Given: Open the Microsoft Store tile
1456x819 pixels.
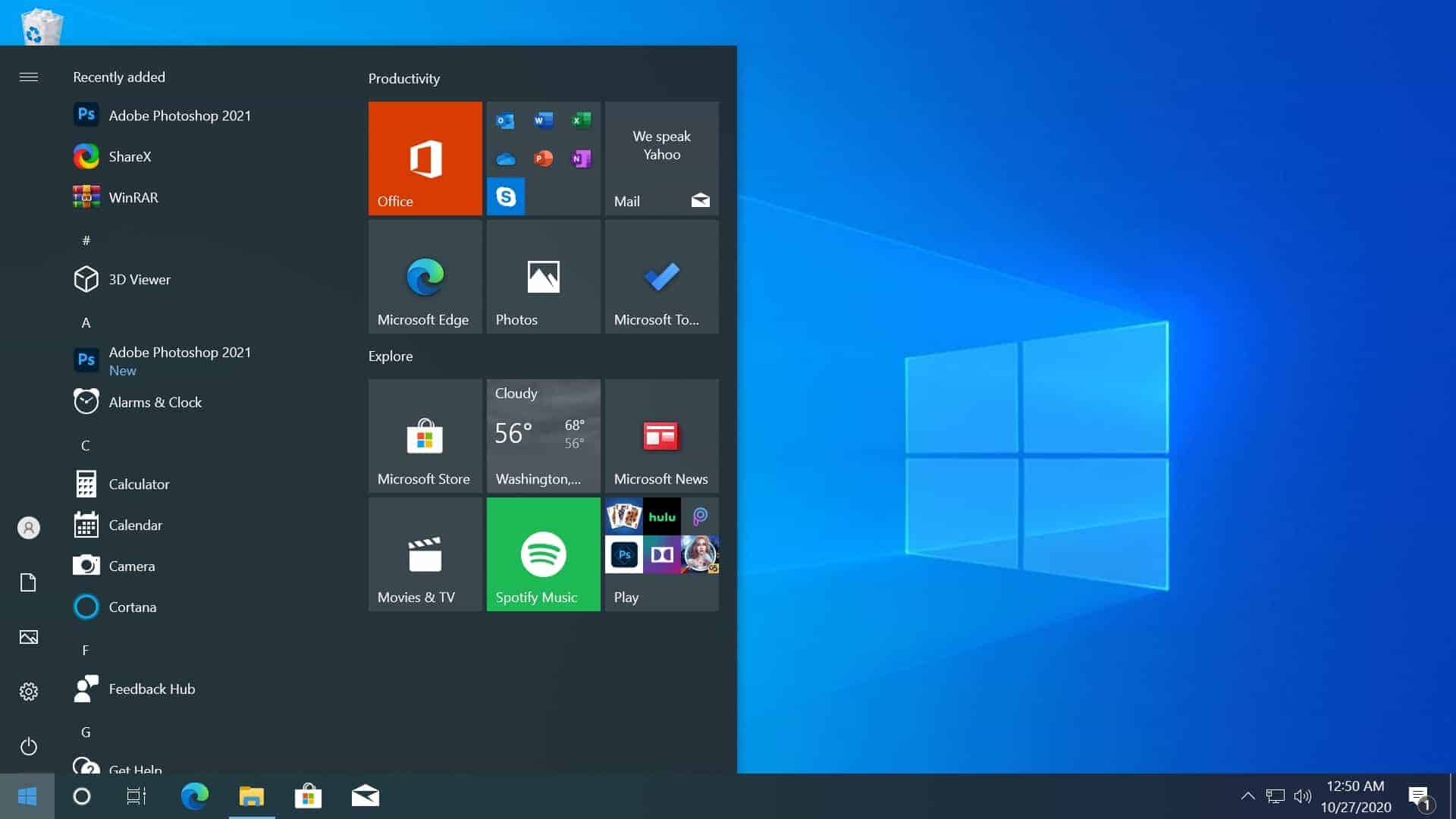Looking at the screenshot, I should tap(425, 435).
